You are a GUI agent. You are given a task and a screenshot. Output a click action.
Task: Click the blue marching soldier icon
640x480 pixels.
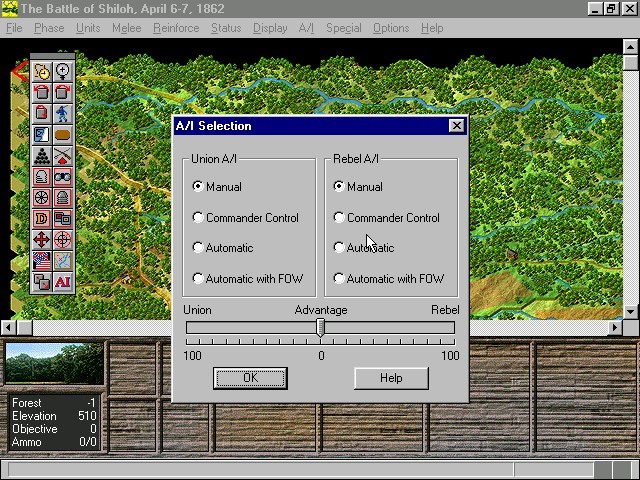point(62,113)
